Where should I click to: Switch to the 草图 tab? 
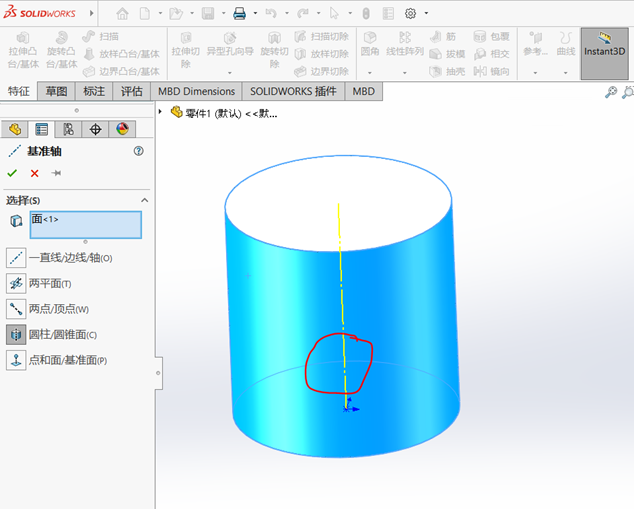pos(56,91)
